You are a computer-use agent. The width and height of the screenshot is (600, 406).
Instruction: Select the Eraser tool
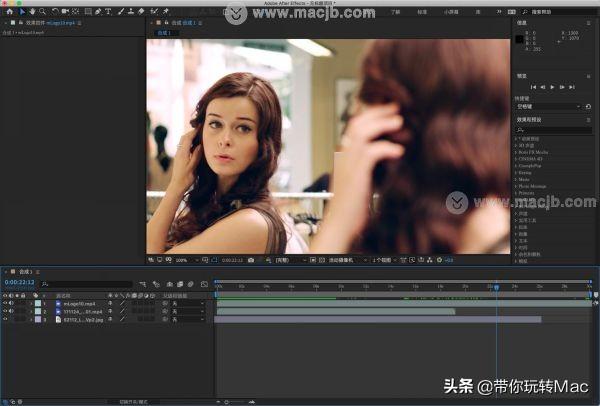(141, 12)
